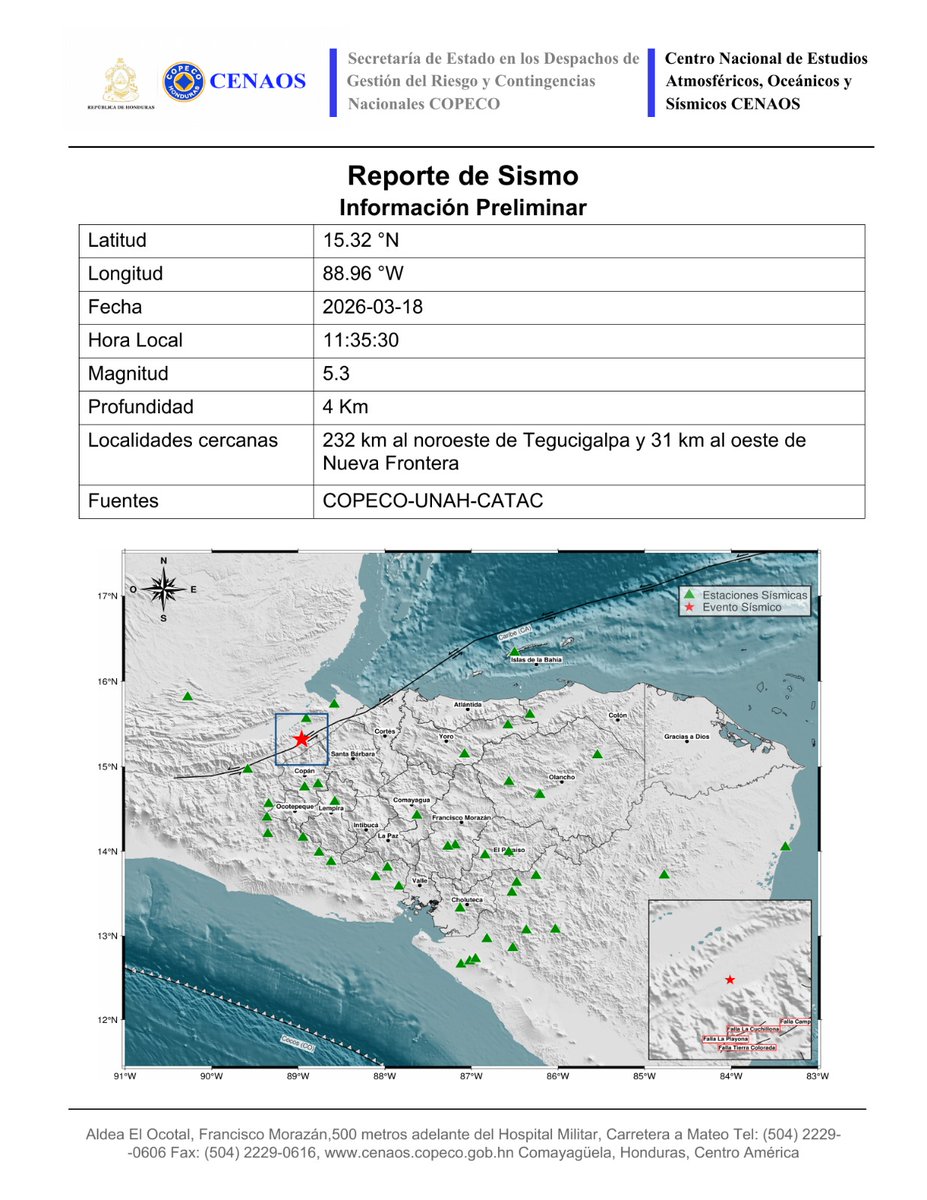Click the Reporte de Sismo title

click(x=463, y=176)
